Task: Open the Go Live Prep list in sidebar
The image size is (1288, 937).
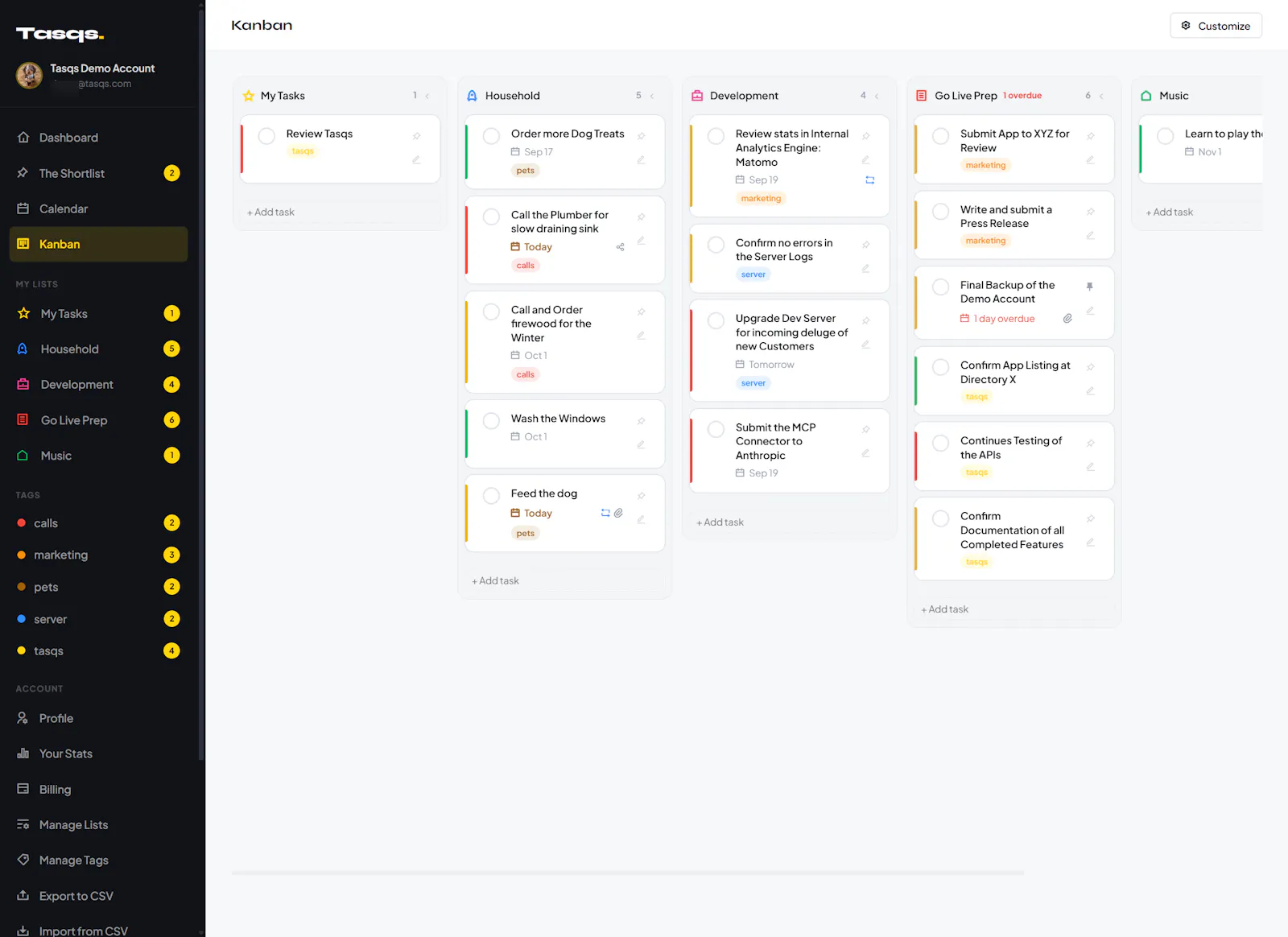Action: point(98,420)
